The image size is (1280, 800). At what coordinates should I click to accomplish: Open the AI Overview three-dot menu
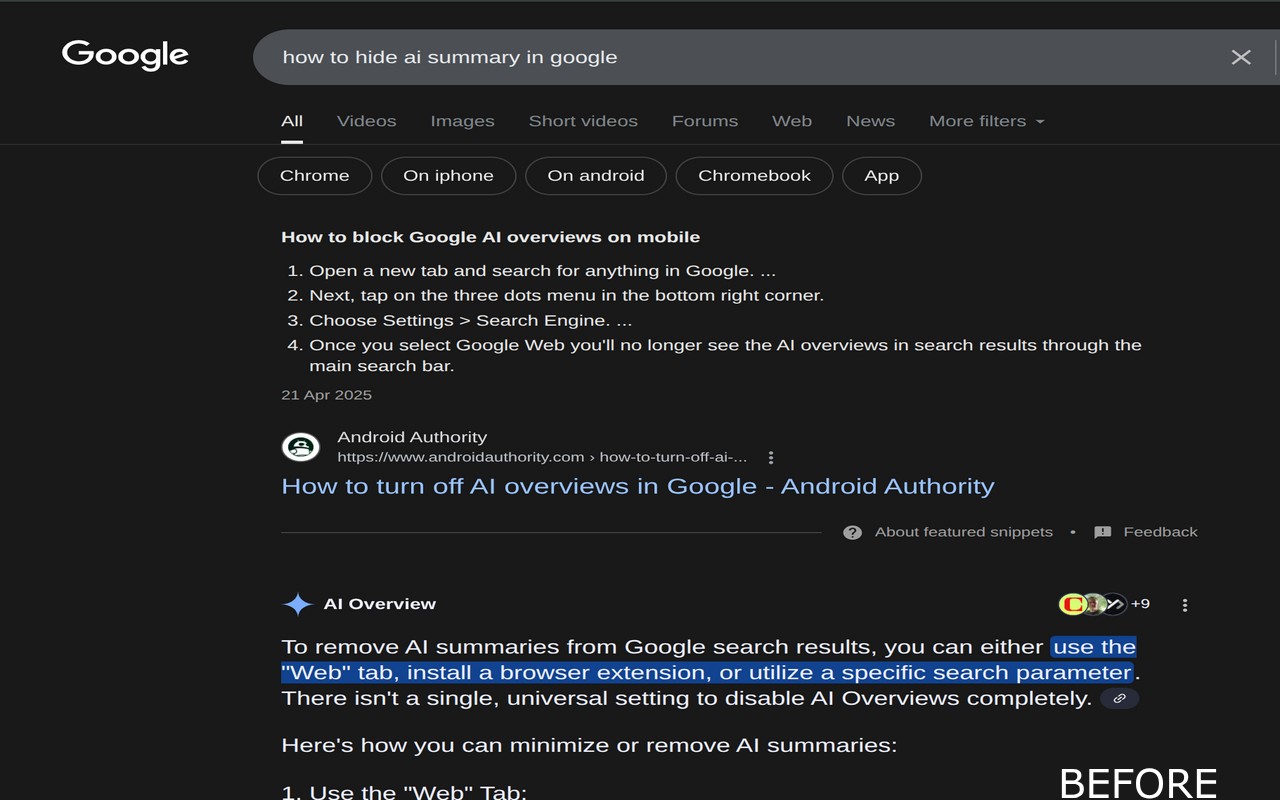1185,605
